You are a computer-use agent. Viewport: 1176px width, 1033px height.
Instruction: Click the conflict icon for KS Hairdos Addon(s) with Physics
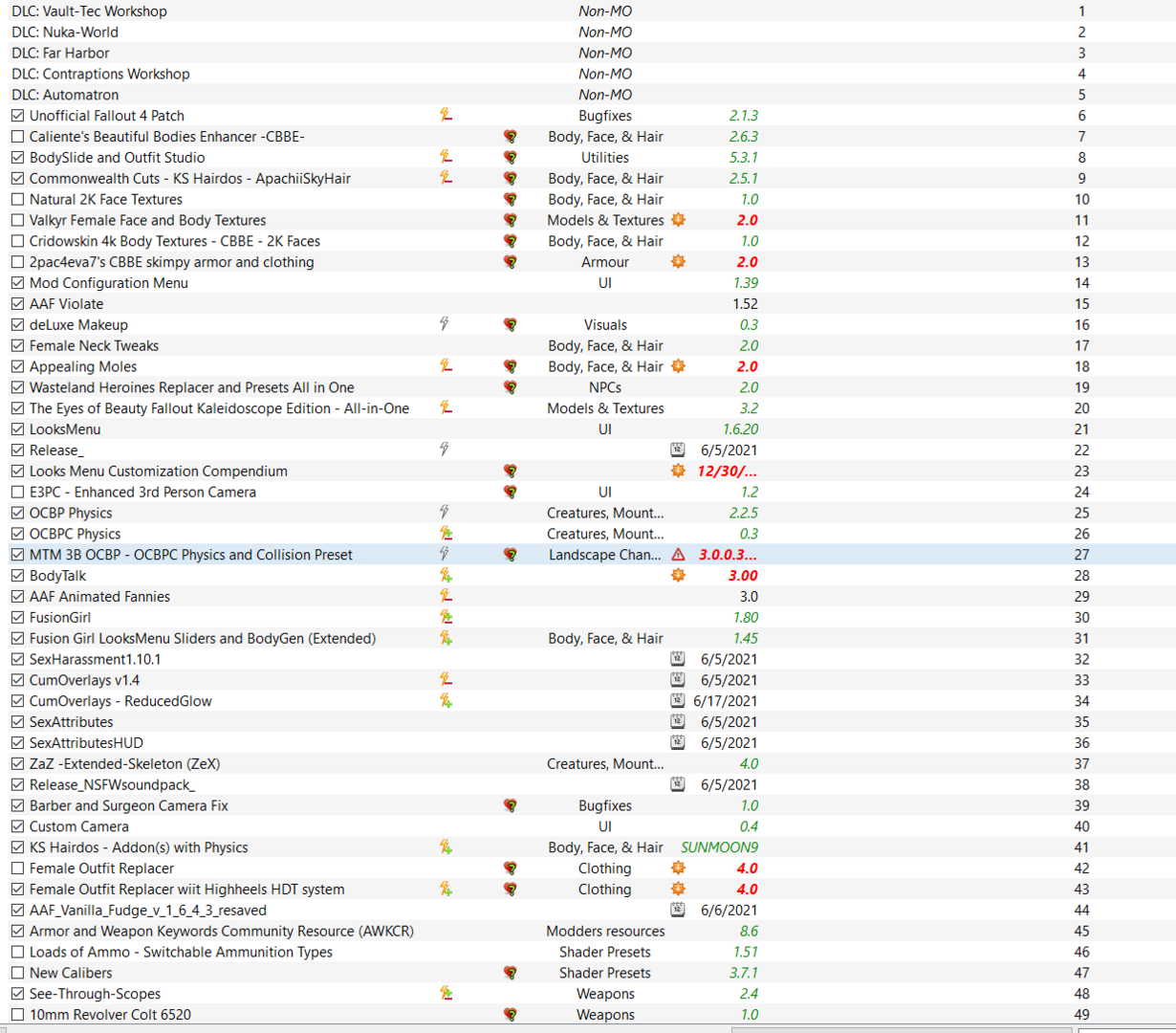pos(446,846)
